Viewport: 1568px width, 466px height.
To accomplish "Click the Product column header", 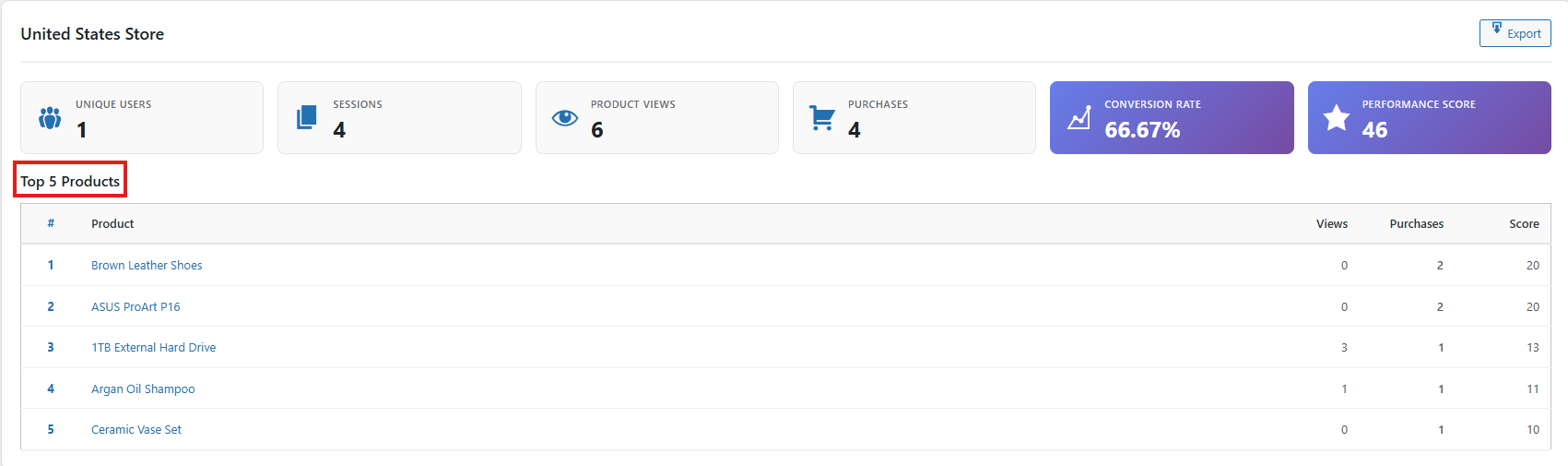I will pyautogui.click(x=112, y=223).
